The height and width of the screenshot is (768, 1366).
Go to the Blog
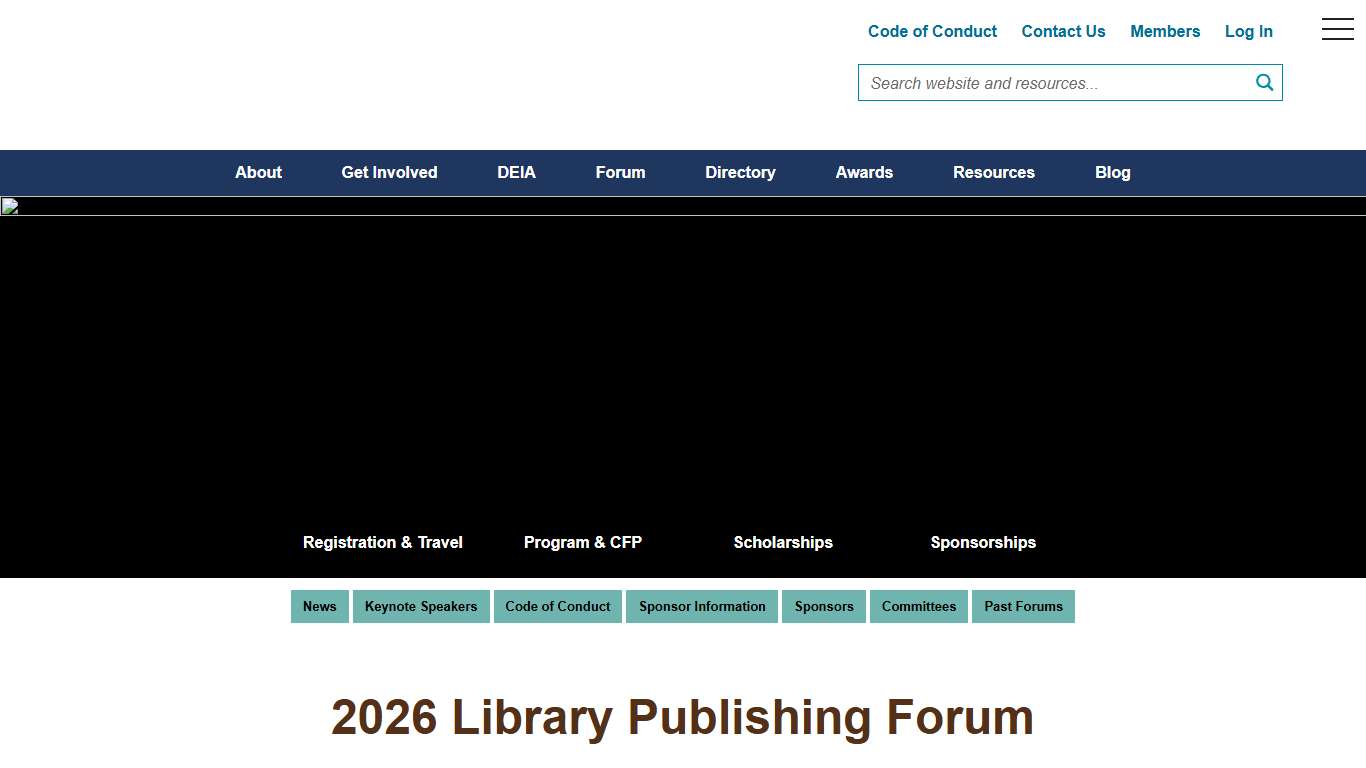[x=1112, y=172]
